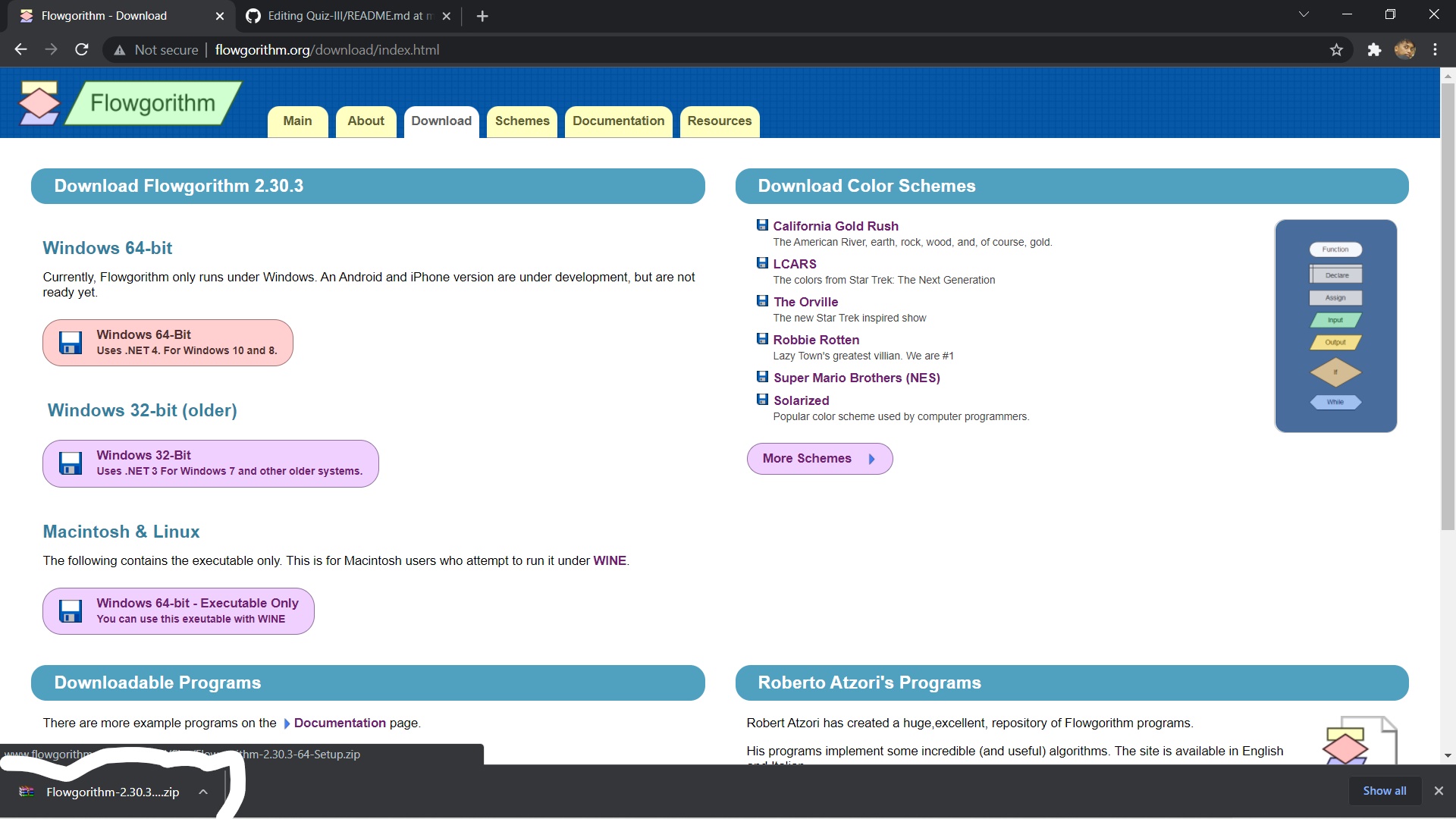Open the browser extensions puzzle icon
The width and height of the screenshot is (1456, 819).
click(x=1374, y=50)
